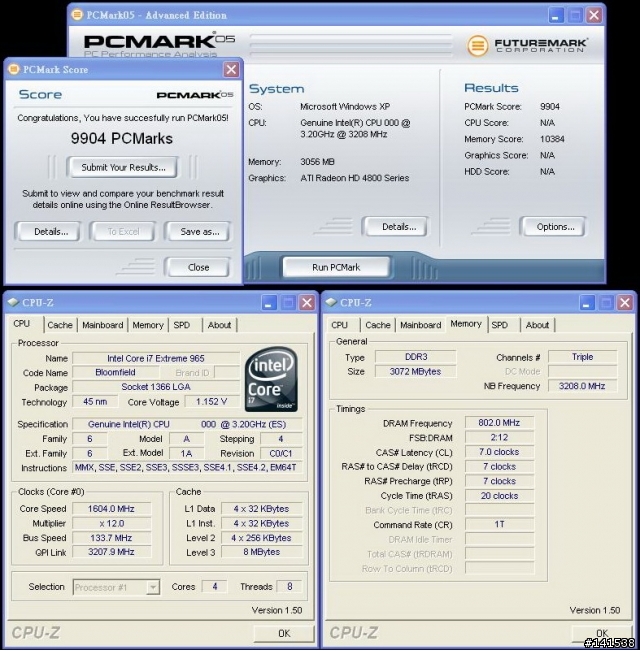Click the Save as button
Screen dimensions: 640x651
(x=200, y=231)
